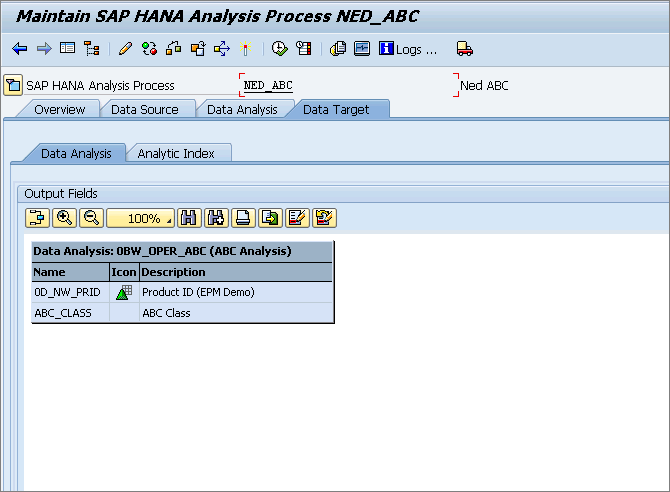Click the Ned ABC description text

[x=484, y=85]
